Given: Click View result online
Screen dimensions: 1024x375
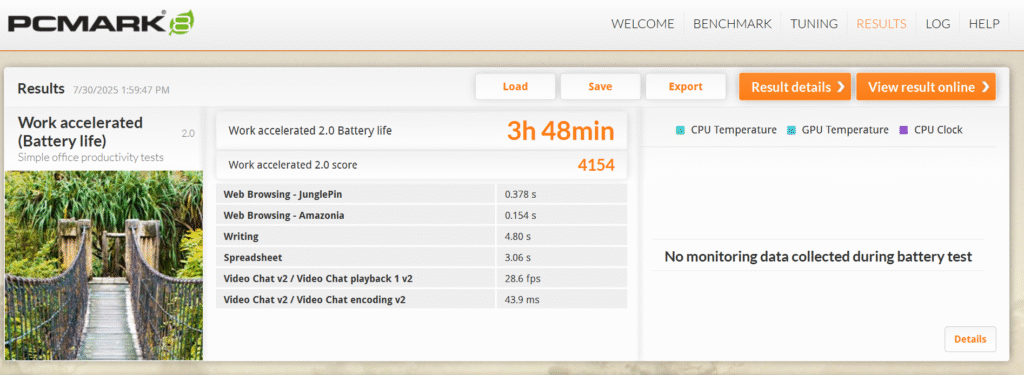Looking at the screenshot, I should (x=925, y=87).
